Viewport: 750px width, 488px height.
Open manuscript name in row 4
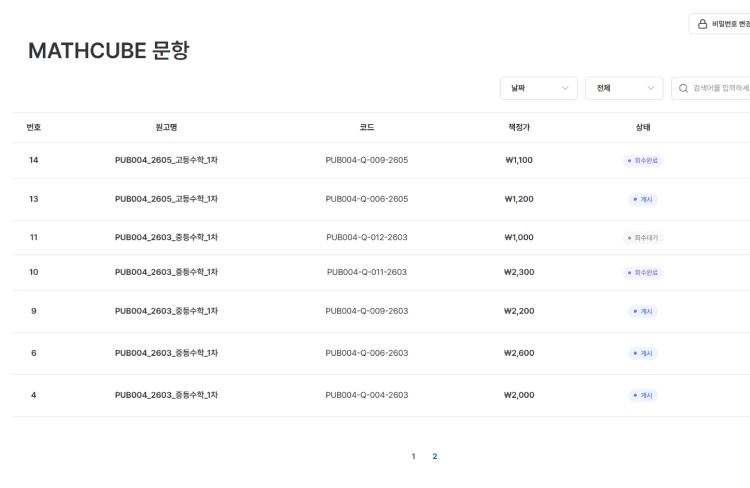(166, 395)
